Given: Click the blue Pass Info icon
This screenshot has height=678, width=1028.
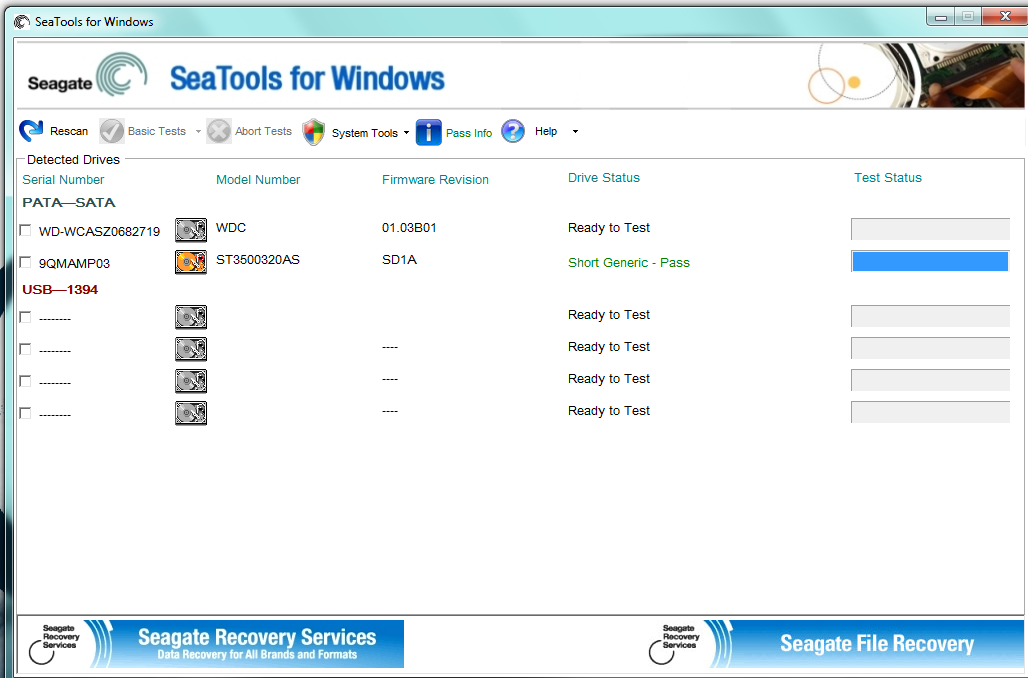Looking at the screenshot, I should (429, 132).
